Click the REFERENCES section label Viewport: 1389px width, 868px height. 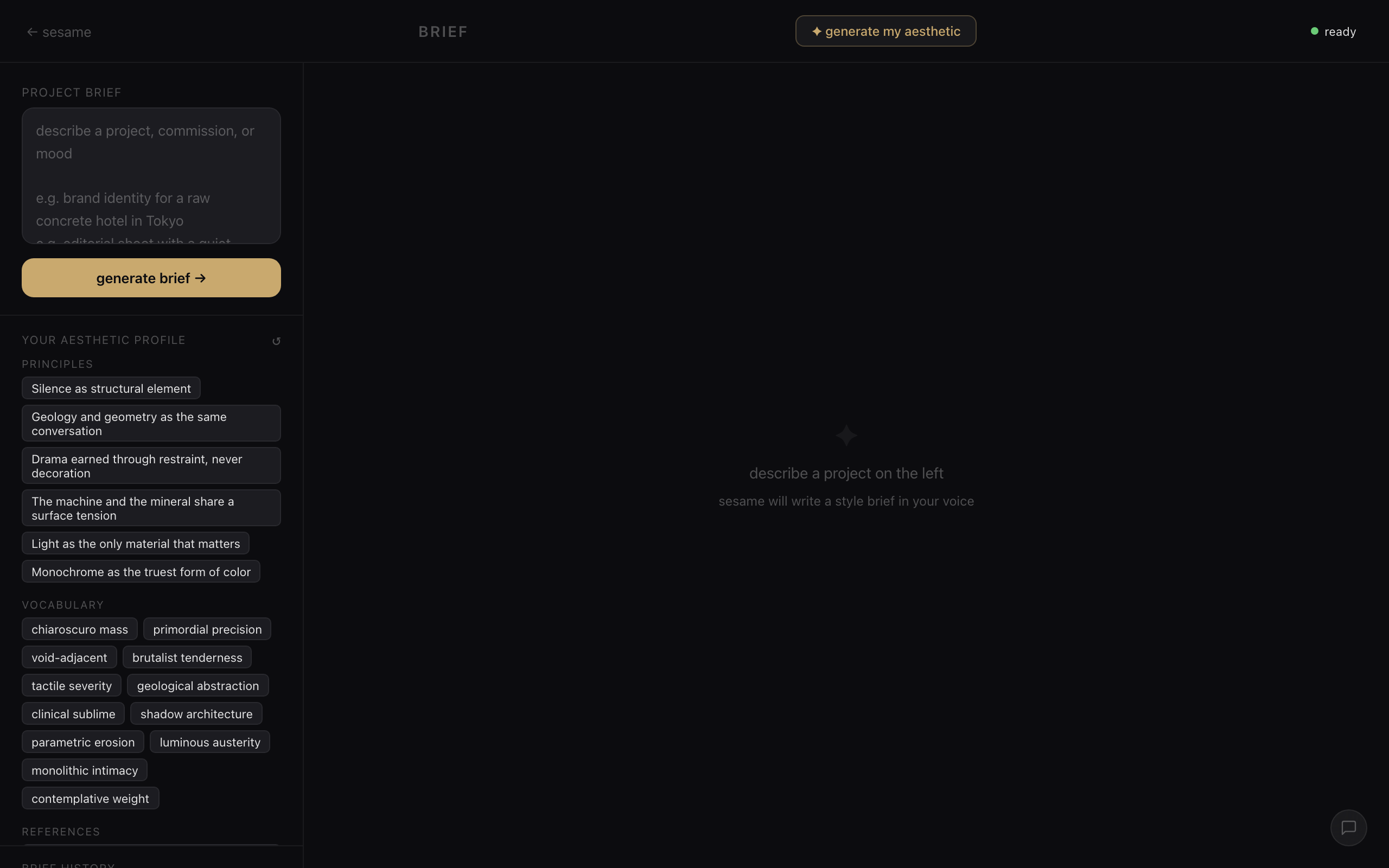click(61, 832)
